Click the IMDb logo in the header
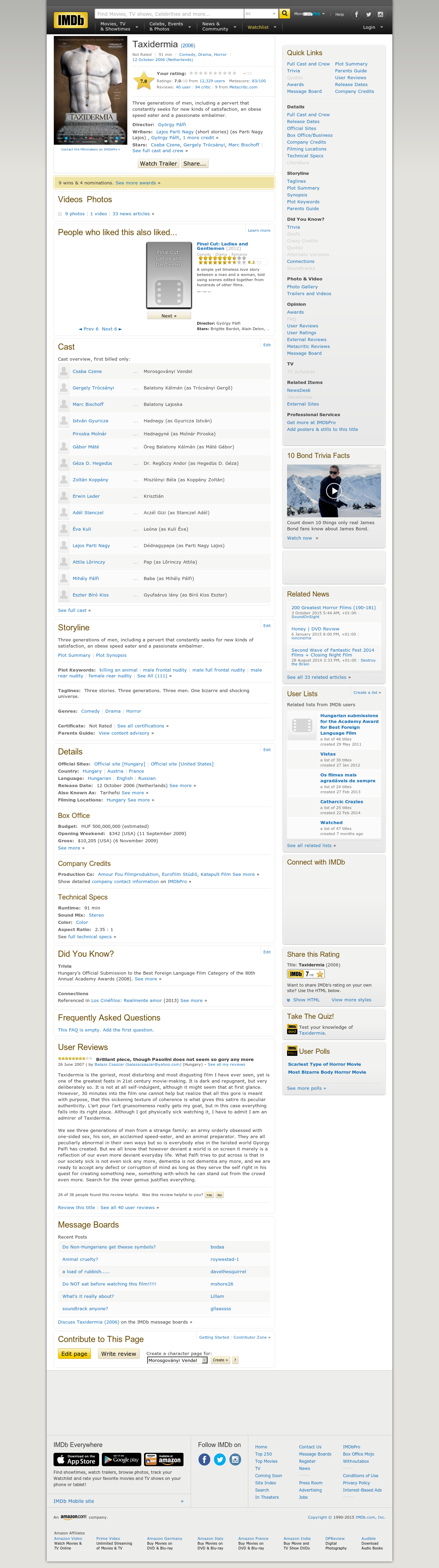439x1568 pixels. pyautogui.click(x=71, y=21)
